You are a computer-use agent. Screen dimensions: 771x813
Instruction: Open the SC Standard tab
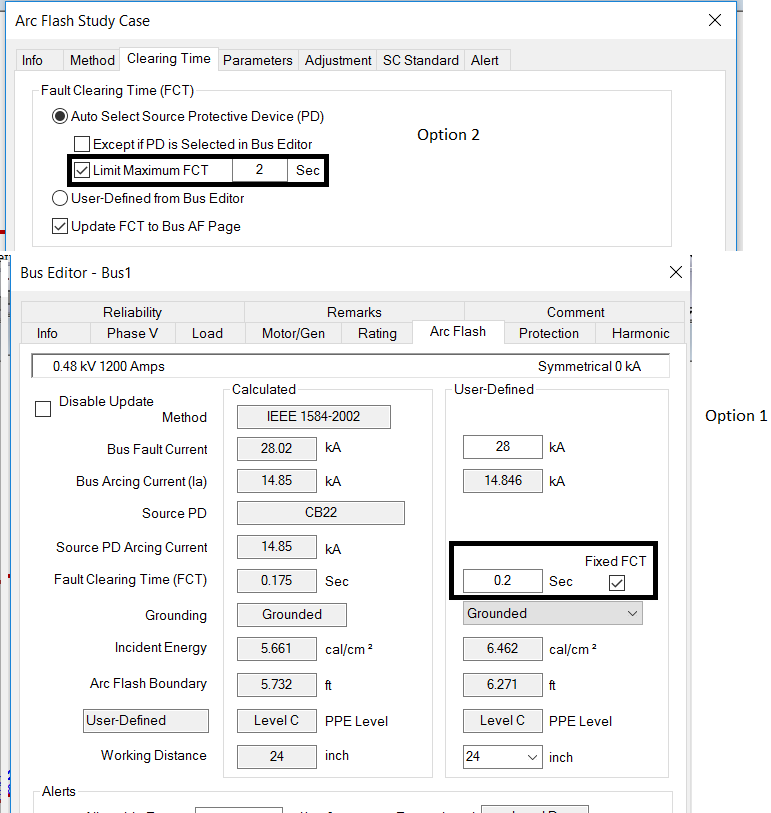tap(420, 60)
